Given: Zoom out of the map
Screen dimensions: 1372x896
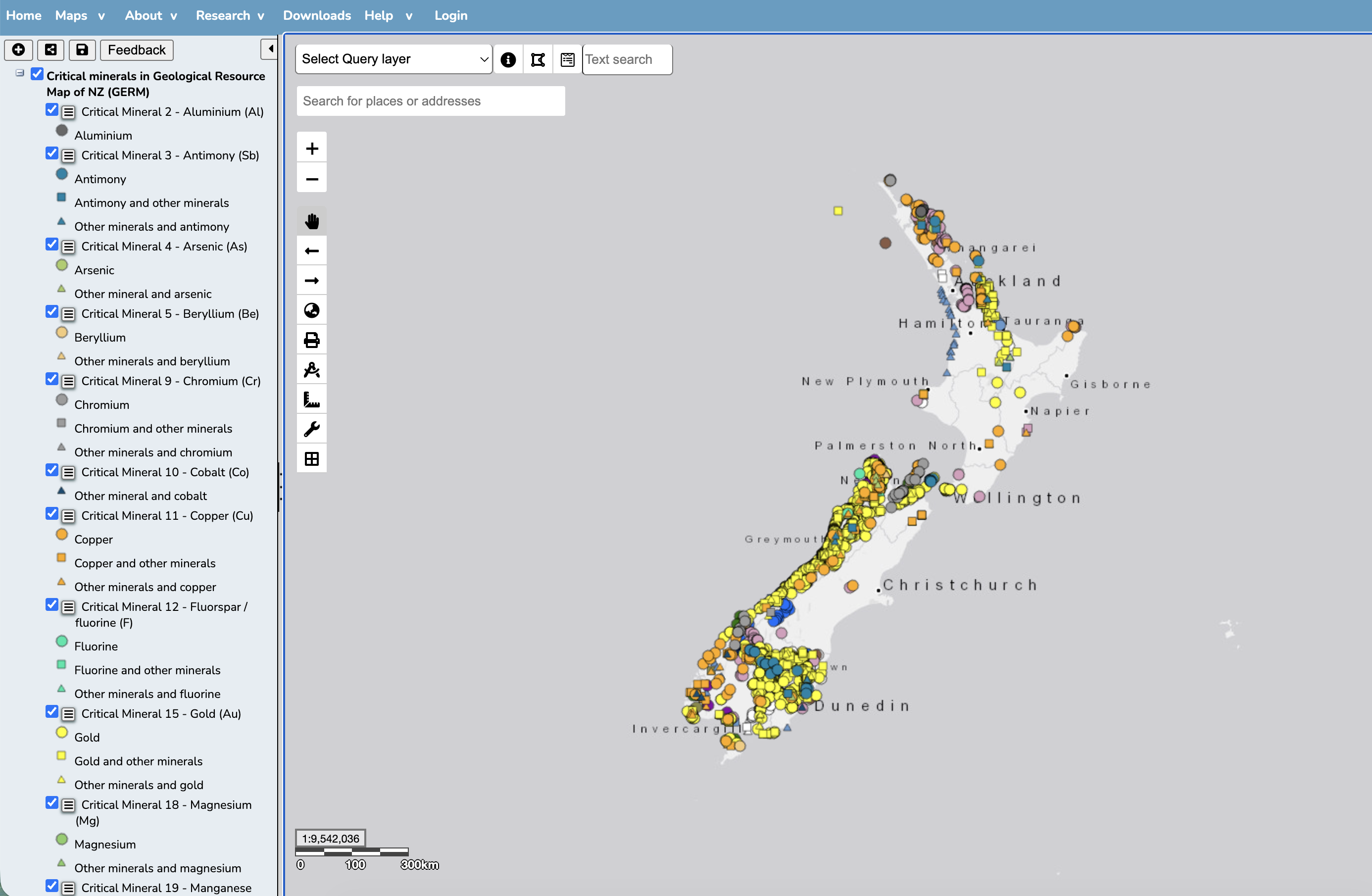Looking at the screenshot, I should click(312, 179).
